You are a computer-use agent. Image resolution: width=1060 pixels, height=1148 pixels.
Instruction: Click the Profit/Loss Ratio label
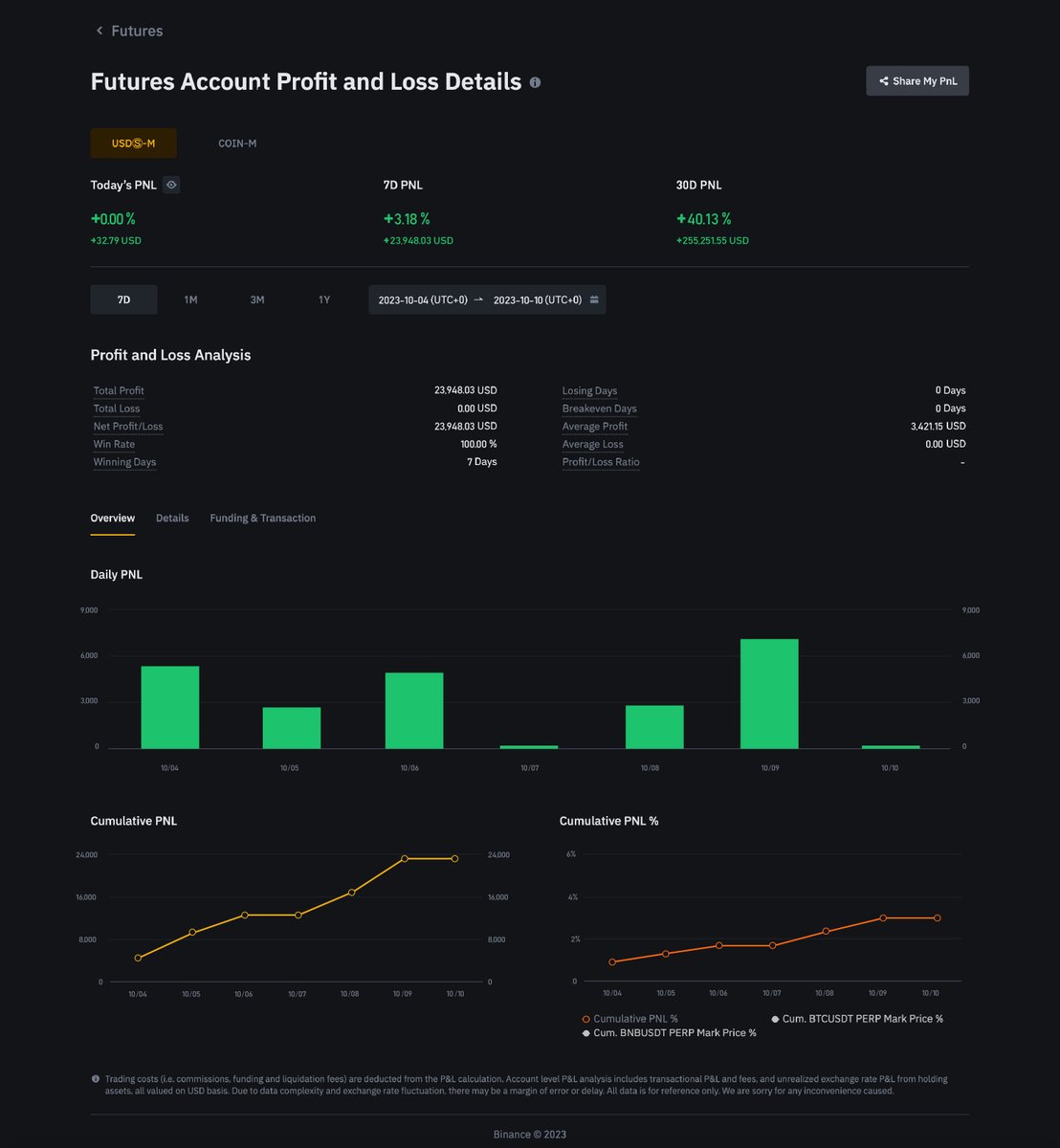[601, 462]
